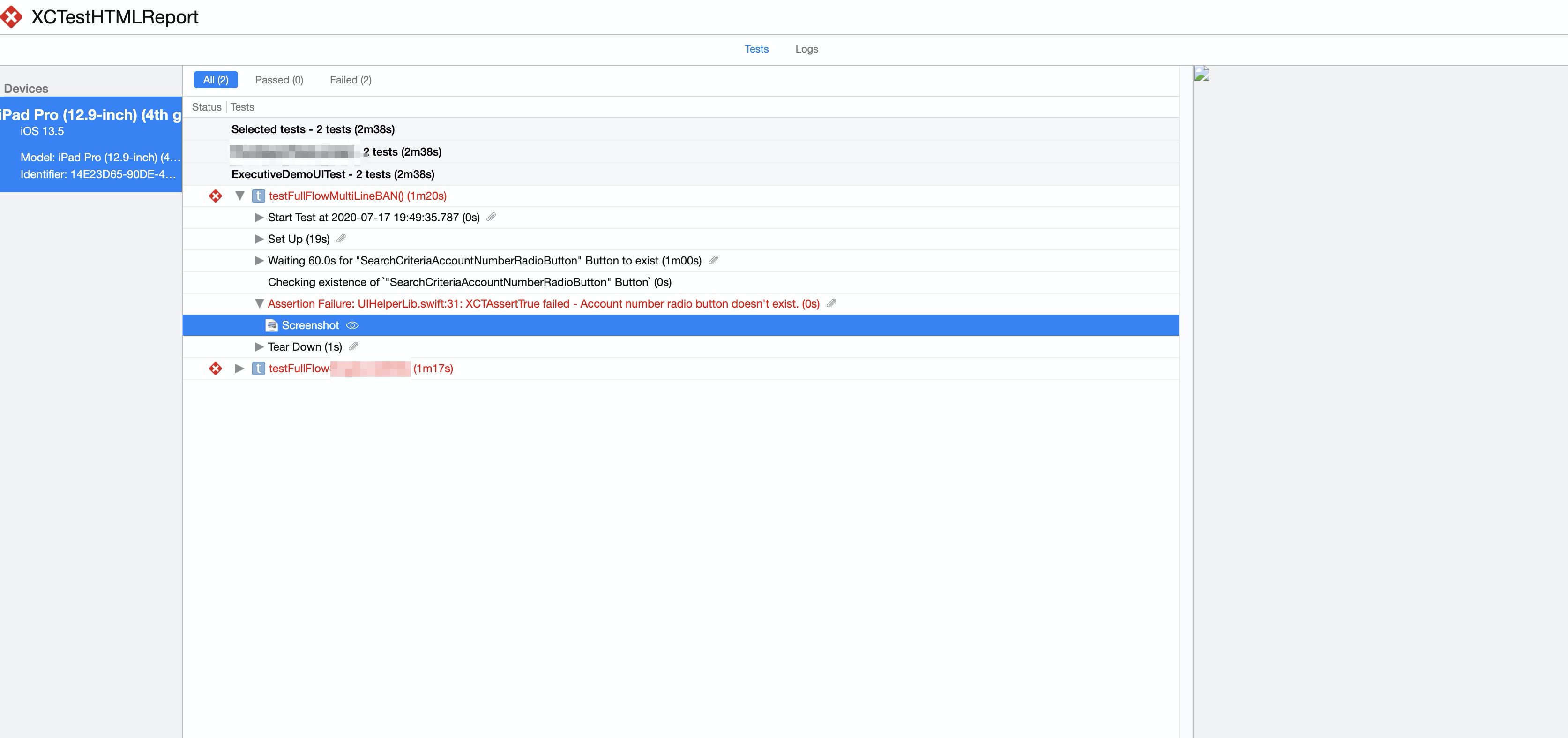Click paperclip icon on the Assertion Failure row
The image size is (1568, 738).
pyautogui.click(x=831, y=303)
